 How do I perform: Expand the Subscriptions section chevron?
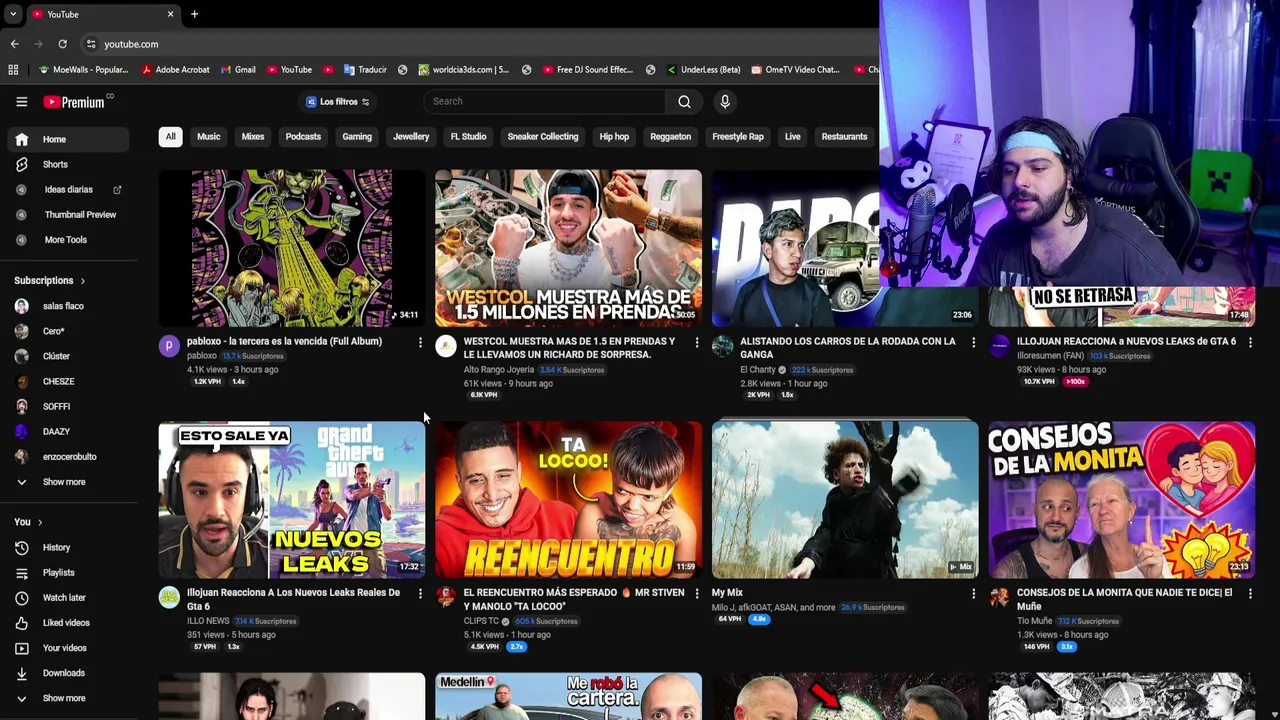[x=82, y=281]
